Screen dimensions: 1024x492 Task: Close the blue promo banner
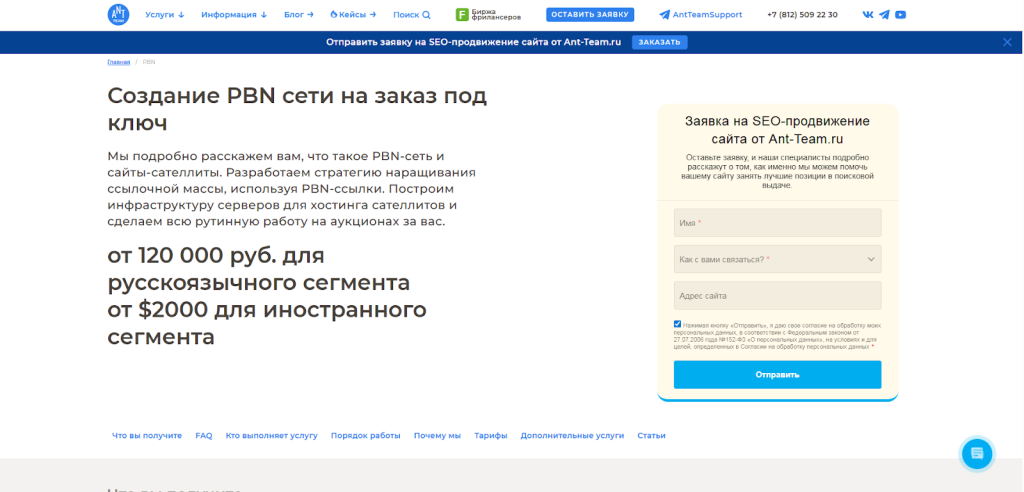pyautogui.click(x=1007, y=42)
